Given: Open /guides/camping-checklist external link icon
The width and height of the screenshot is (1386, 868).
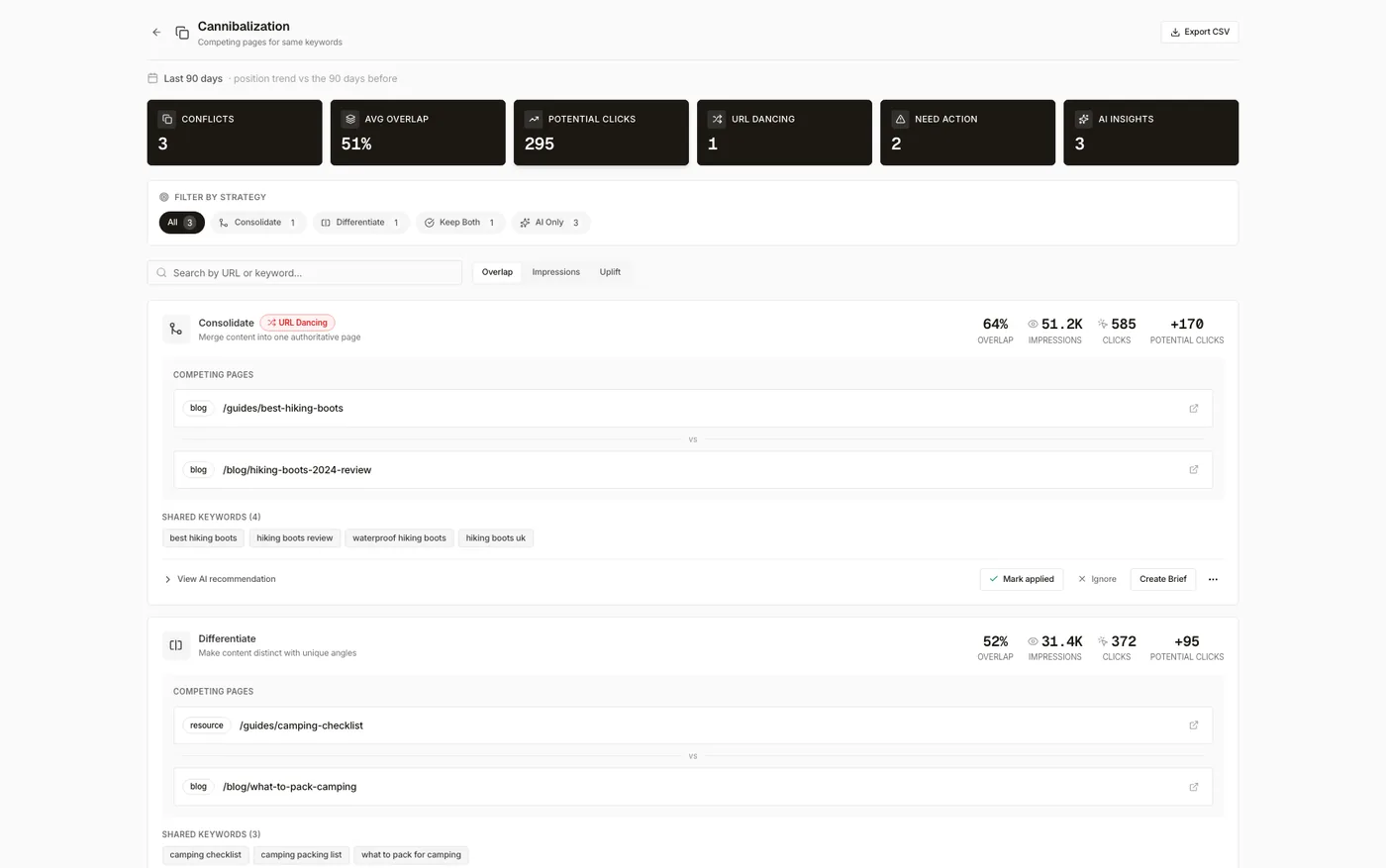Looking at the screenshot, I should tap(1193, 725).
